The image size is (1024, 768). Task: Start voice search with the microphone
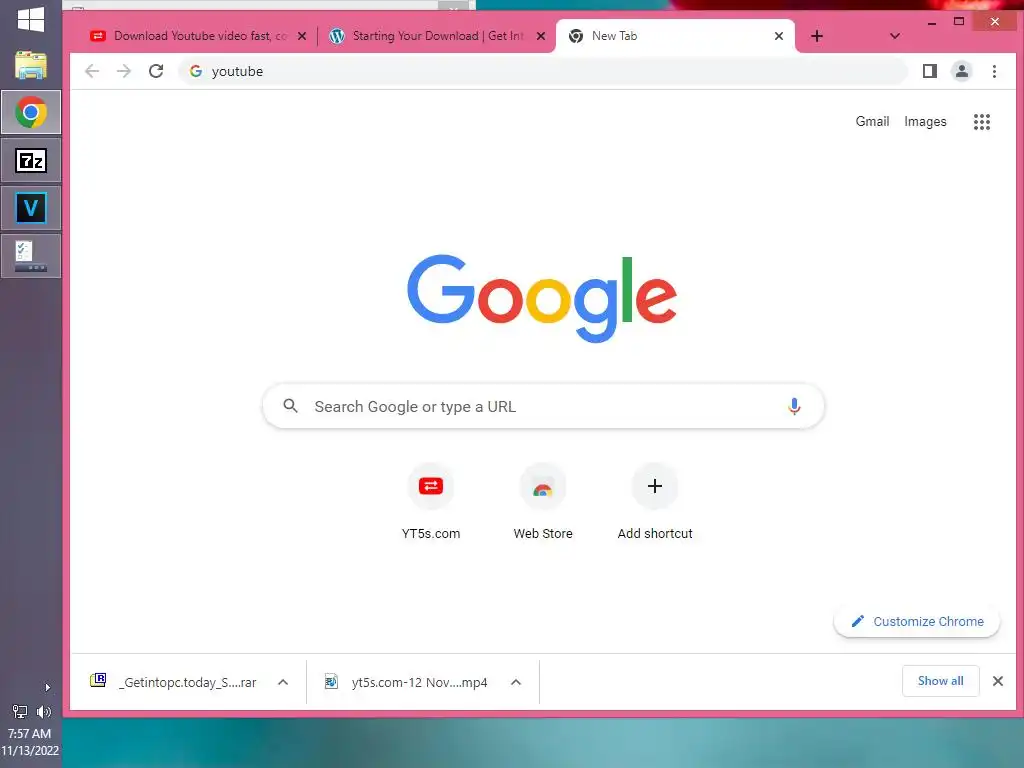[793, 406]
